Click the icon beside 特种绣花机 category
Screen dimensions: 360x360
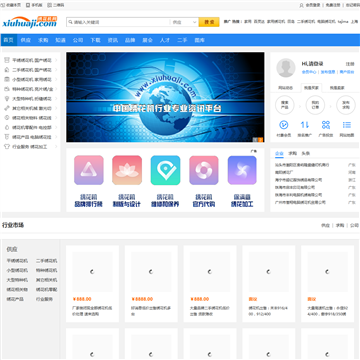click(7, 89)
